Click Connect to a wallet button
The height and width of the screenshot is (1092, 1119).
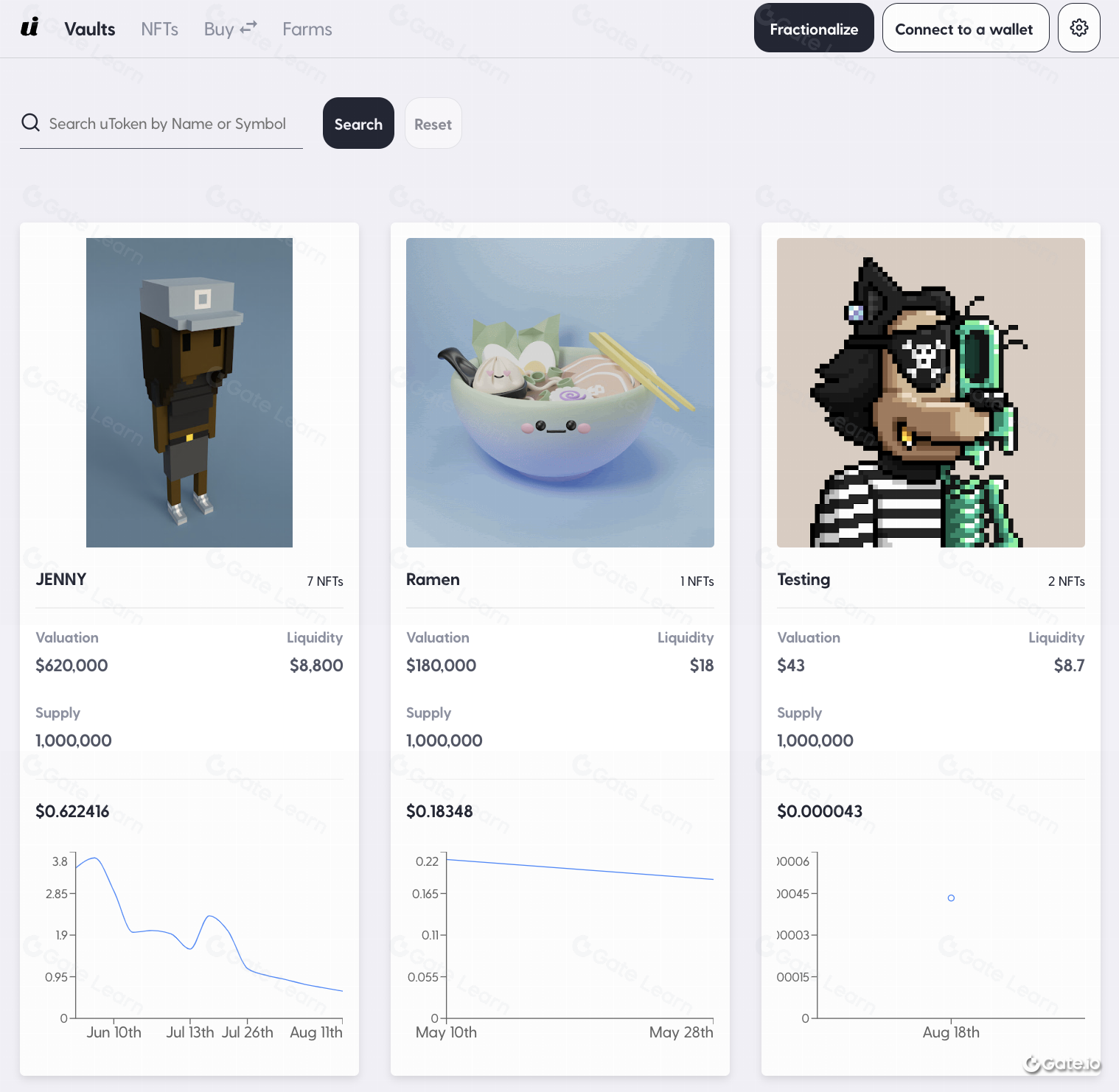(965, 28)
